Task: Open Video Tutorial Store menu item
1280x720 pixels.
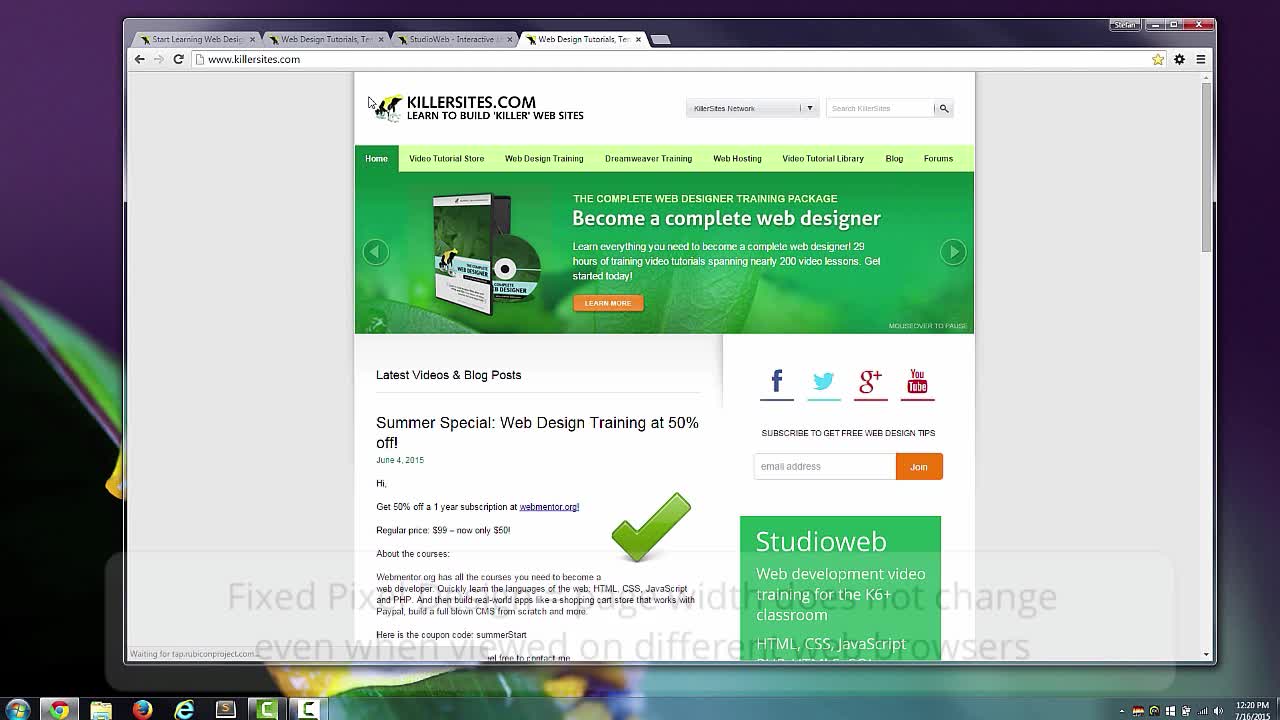Action: [x=446, y=158]
